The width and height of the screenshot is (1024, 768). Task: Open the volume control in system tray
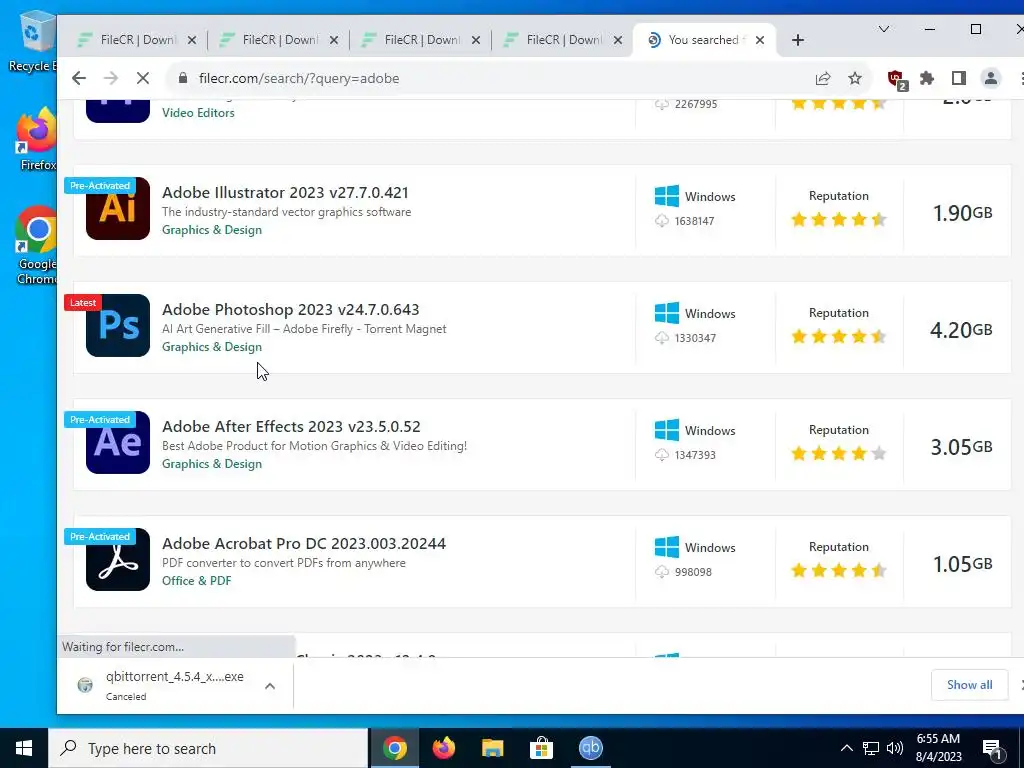click(895, 748)
